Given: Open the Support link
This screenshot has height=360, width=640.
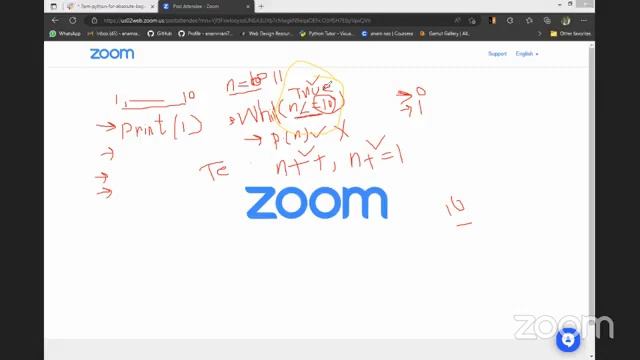Looking at the screenshot, I should pos(497,53).
